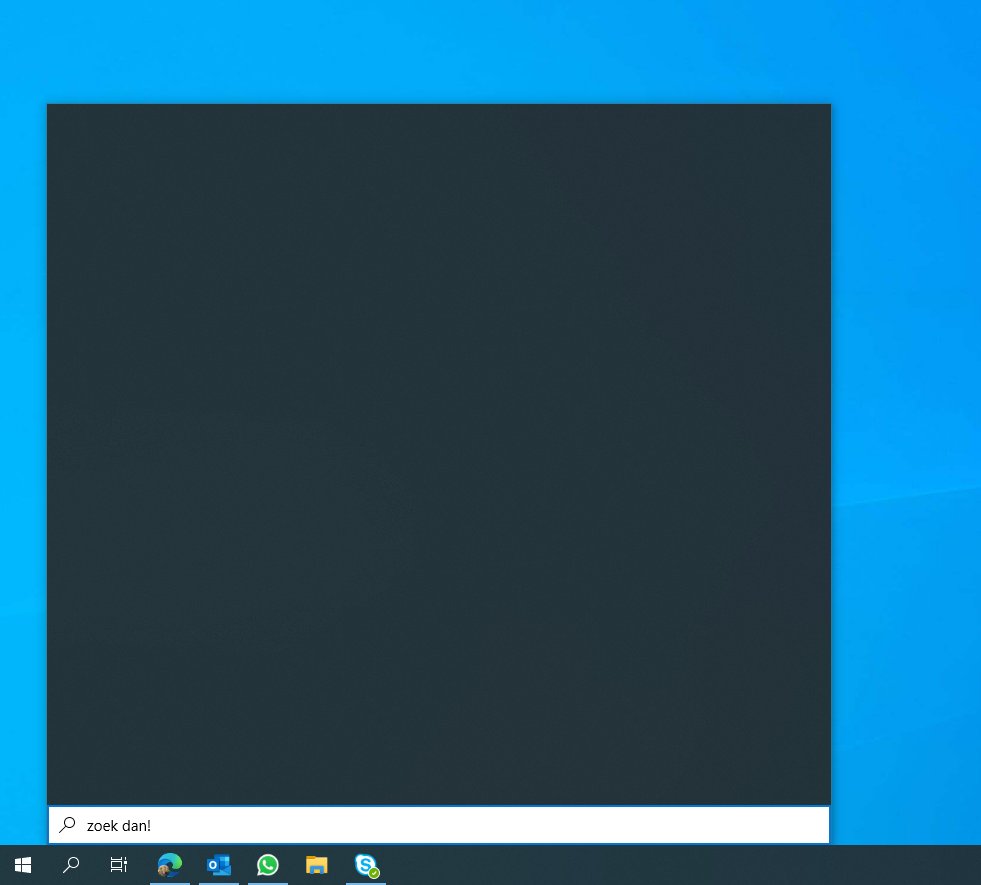Viewport: 981px width, 885px height.
Task: Click the Windows search magnifier icon
Action: (x=70, y=864)
